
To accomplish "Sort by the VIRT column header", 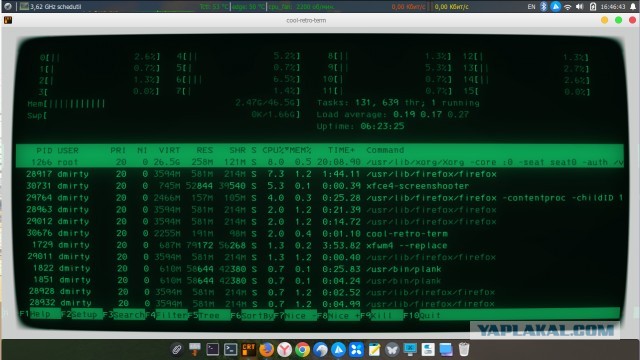I will click(x=169, y=151).
